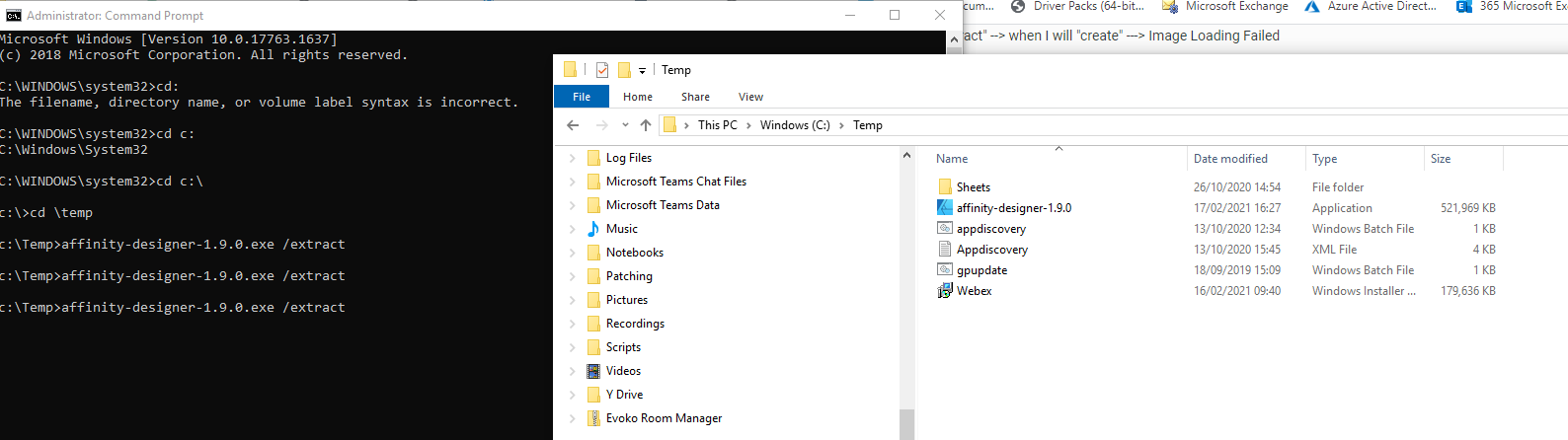Open the Azure Active Directory browser bookmark
The height and width of the screenshot is (440, 1568).
pos(1371,7)
